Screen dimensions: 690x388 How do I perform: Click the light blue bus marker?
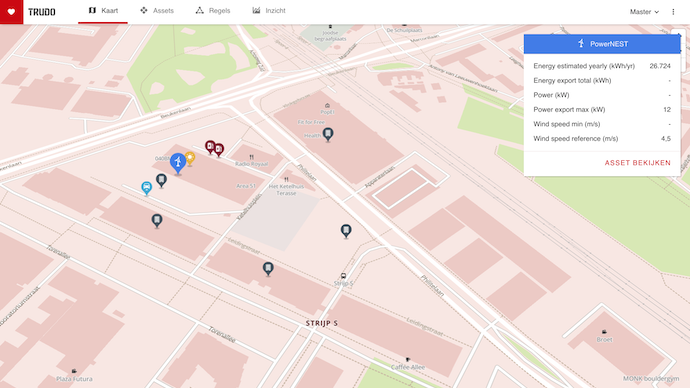coord(147,188)
